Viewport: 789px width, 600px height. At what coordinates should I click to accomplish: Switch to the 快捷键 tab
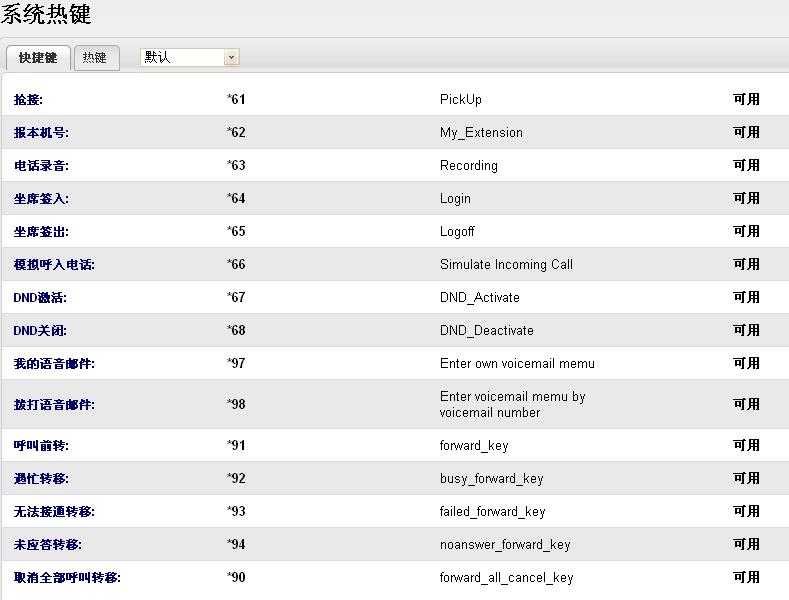pos(38,58)
